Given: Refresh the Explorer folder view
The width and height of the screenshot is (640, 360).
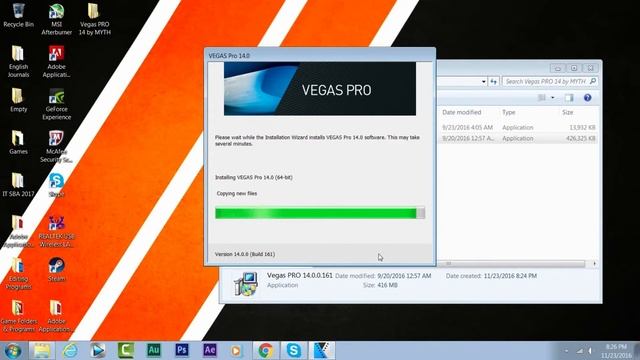Looking at the screenshot, I should click(x=494, y=82).
